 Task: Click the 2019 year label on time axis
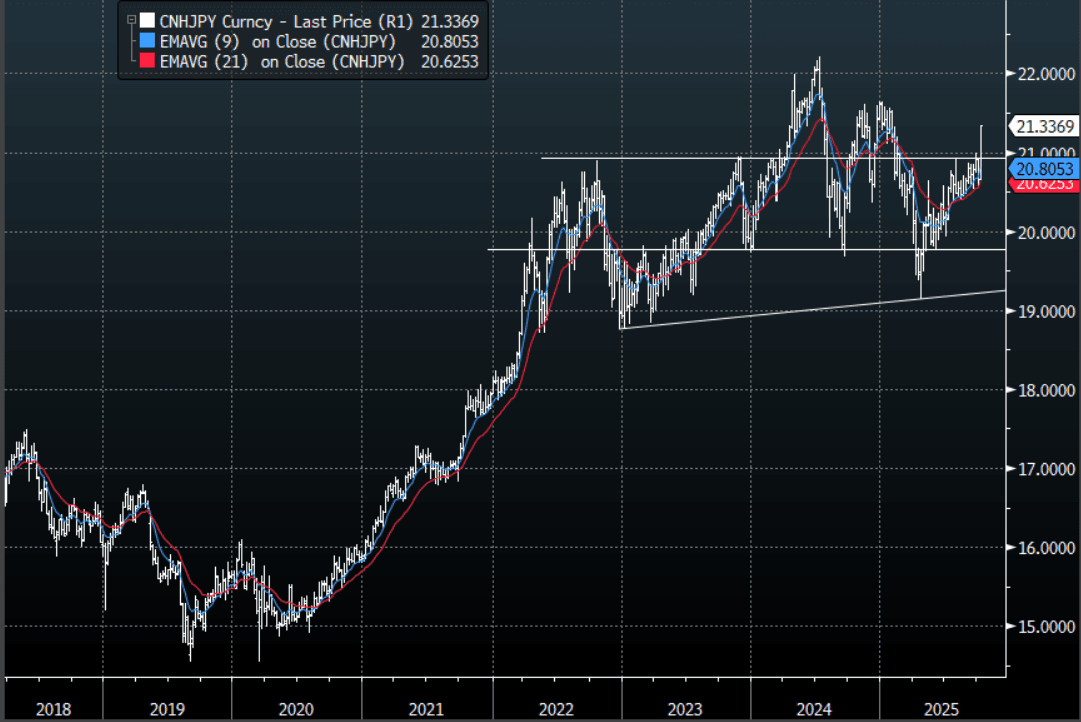click(x=167, y=709)
